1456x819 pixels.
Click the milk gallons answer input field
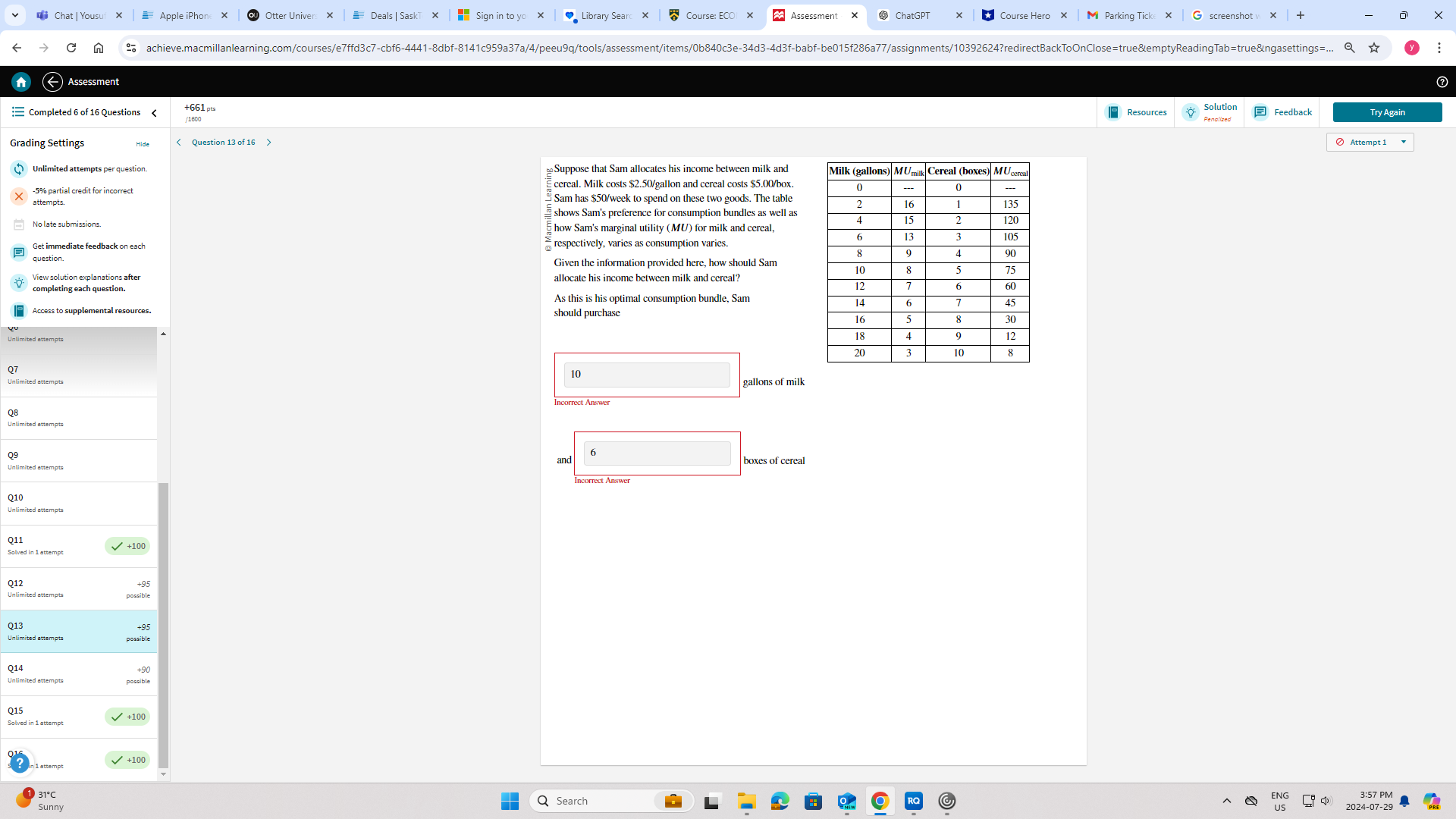coord(646,374)
